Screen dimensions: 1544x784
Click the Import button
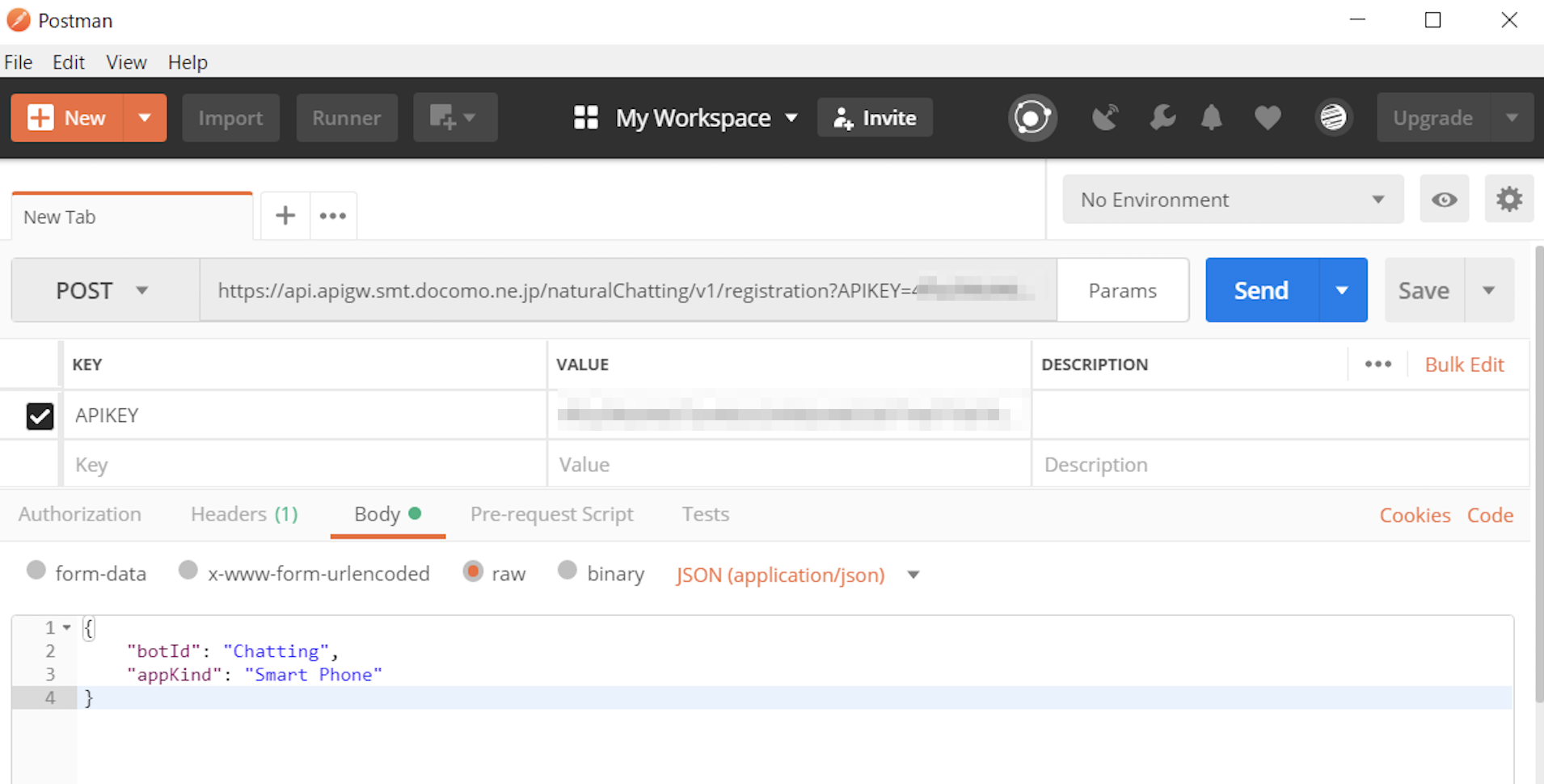pos(230,118)
